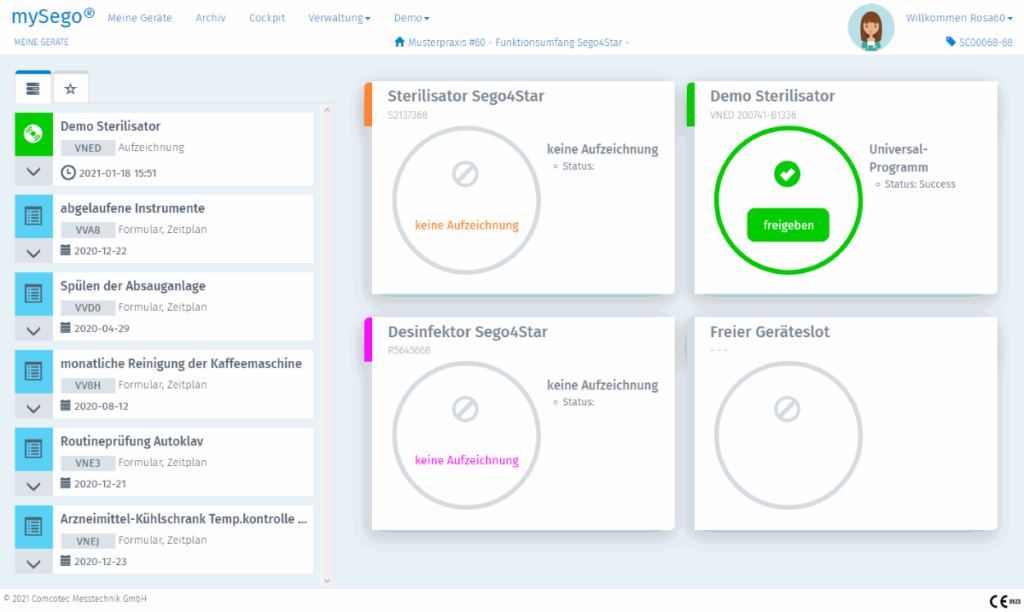Image resolution: width=1024 pixels, height=612 pixels.
Task: Click the SC00068-68 license link
Action: pos(985,42)
